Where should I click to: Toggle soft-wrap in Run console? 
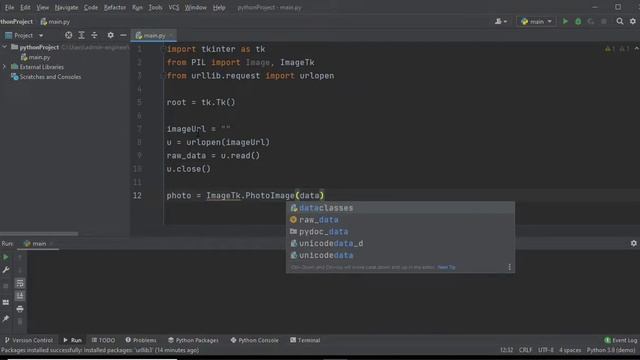(20, 283)
